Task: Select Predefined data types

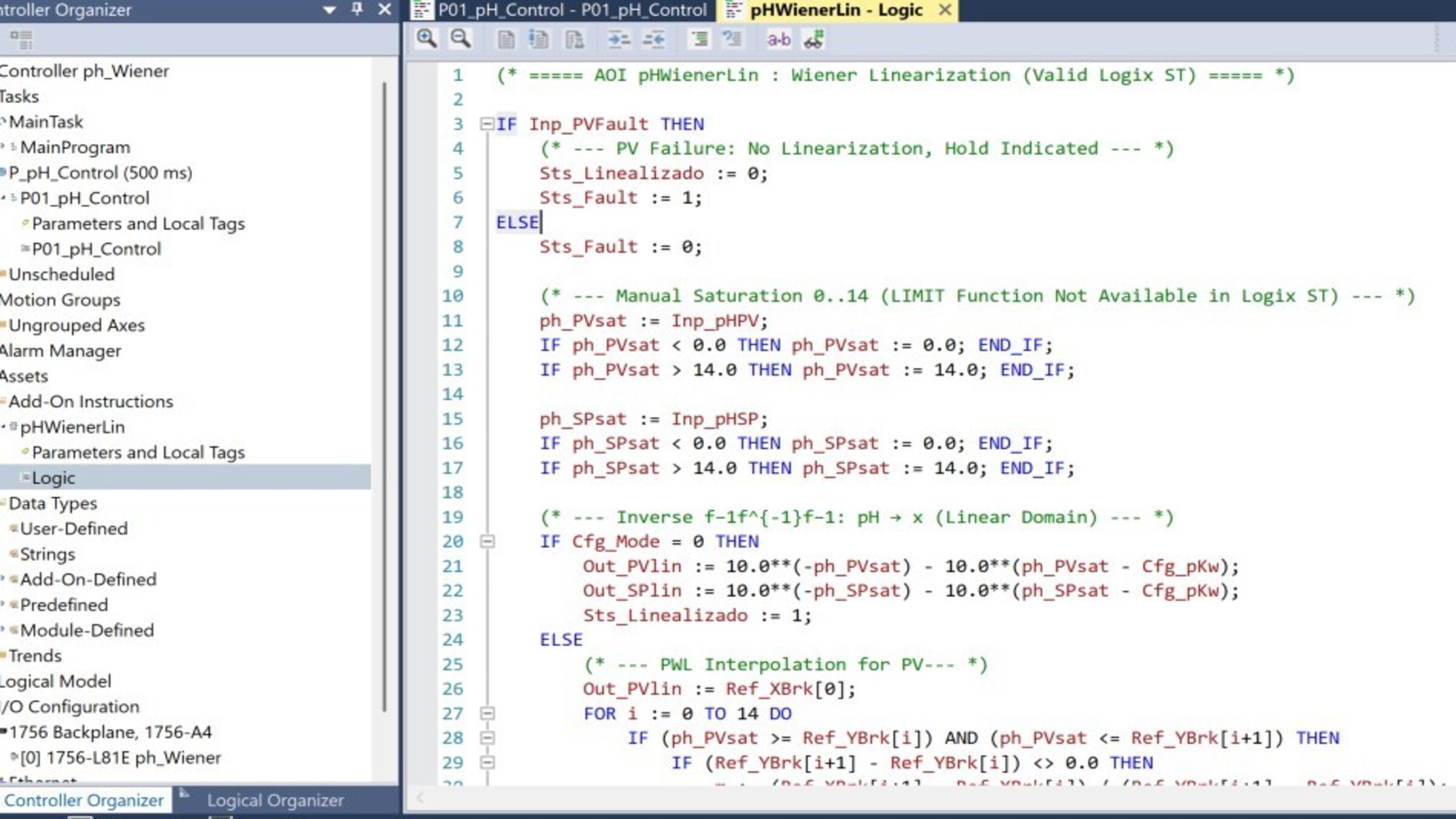Action: [64, 605]
